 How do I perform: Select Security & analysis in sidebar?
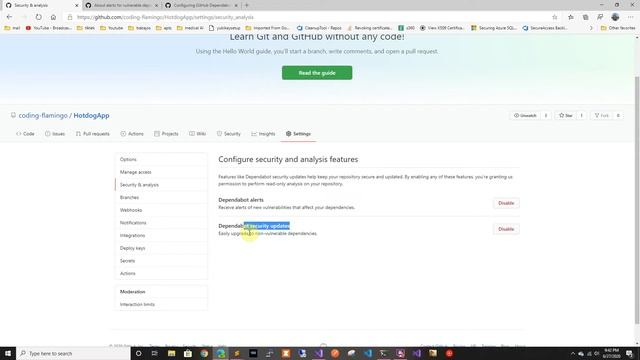pos(161,184)
